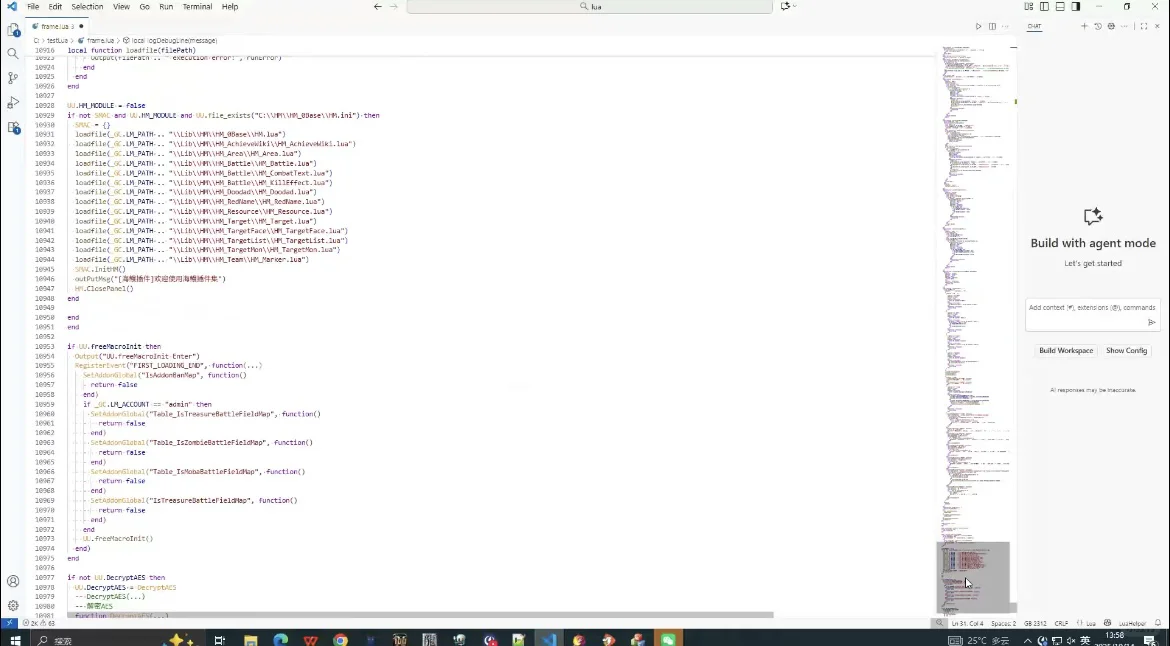Image resolution: width=1170 pixels, height=646 pixels.
Task: Open the Accounts menu icon
Action: [x=13, y=581]
